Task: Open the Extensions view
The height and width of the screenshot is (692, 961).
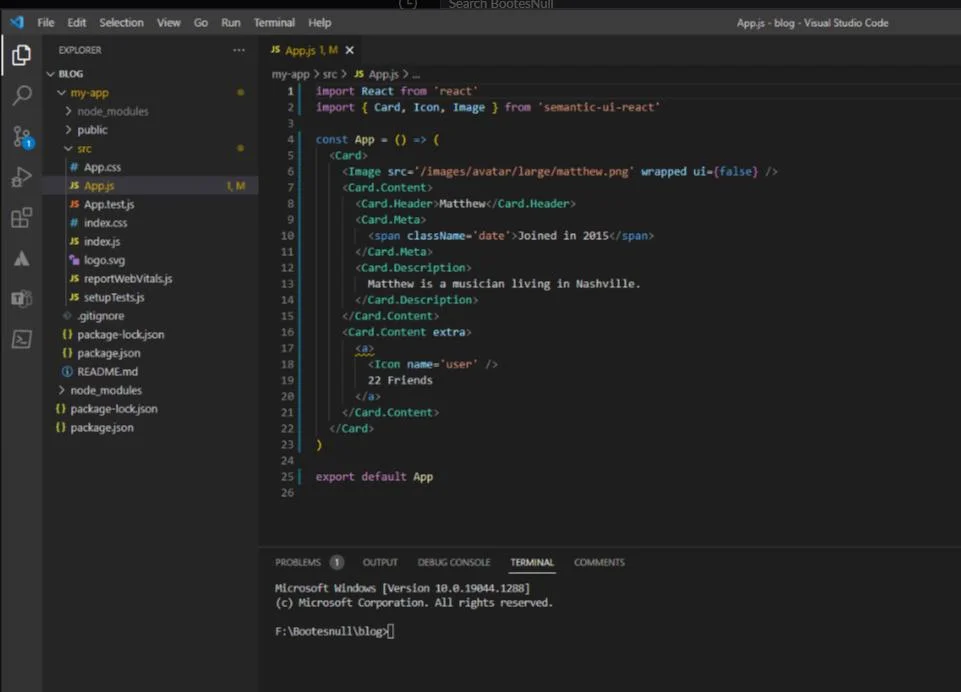Action: pos(21,218)
